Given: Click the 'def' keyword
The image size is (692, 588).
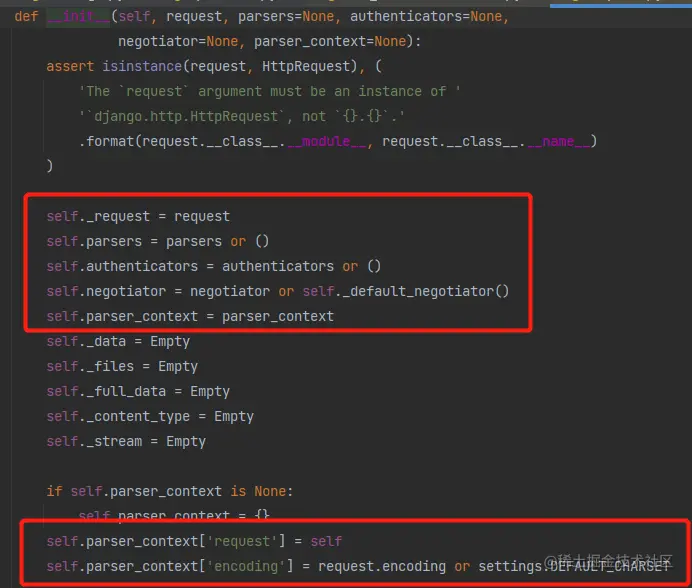Looking at the screenshot, I should 26,17.
